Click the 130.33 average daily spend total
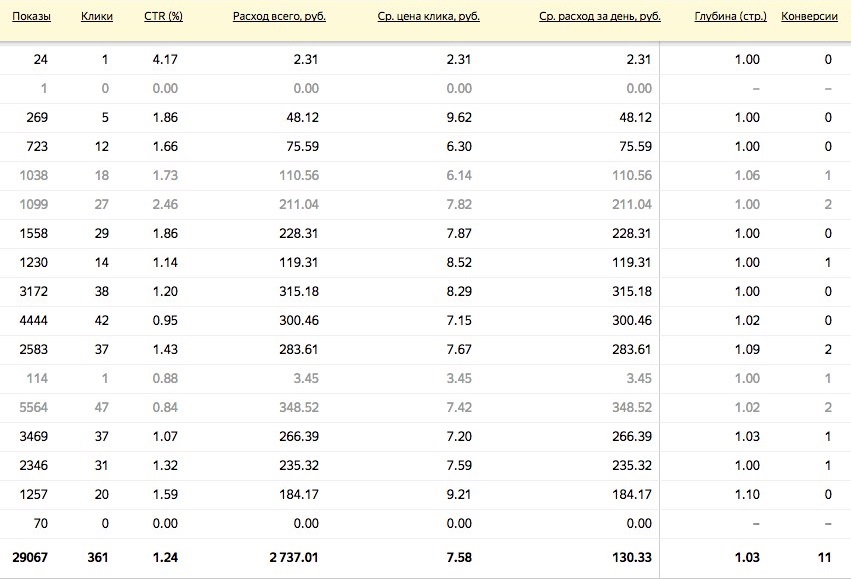Viewport: 851px width, 579px height. pos(632,557)
